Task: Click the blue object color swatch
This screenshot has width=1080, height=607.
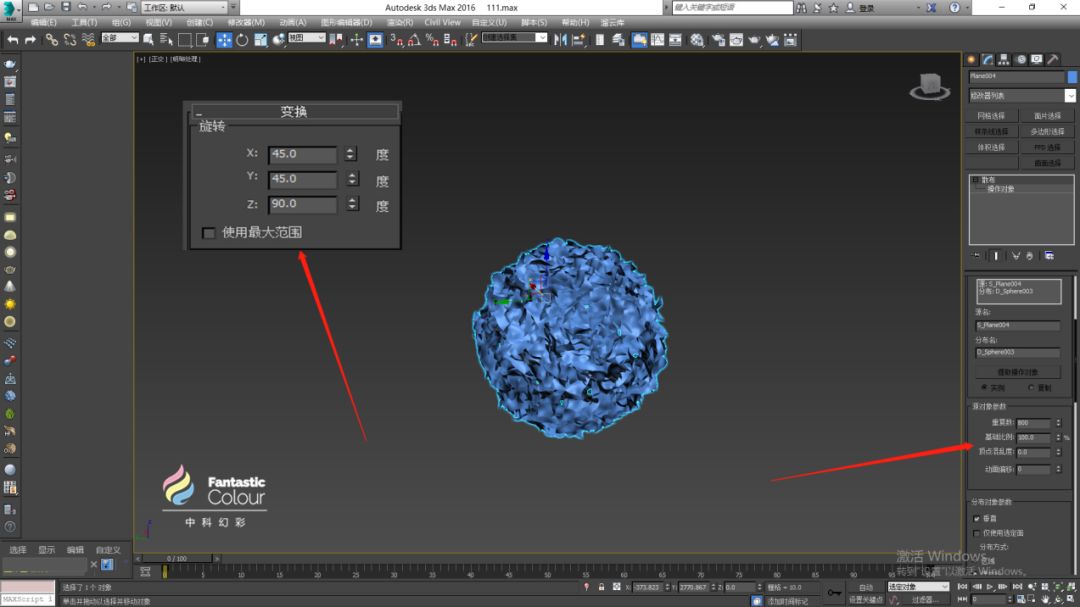Action: [x=1072, y=76]
